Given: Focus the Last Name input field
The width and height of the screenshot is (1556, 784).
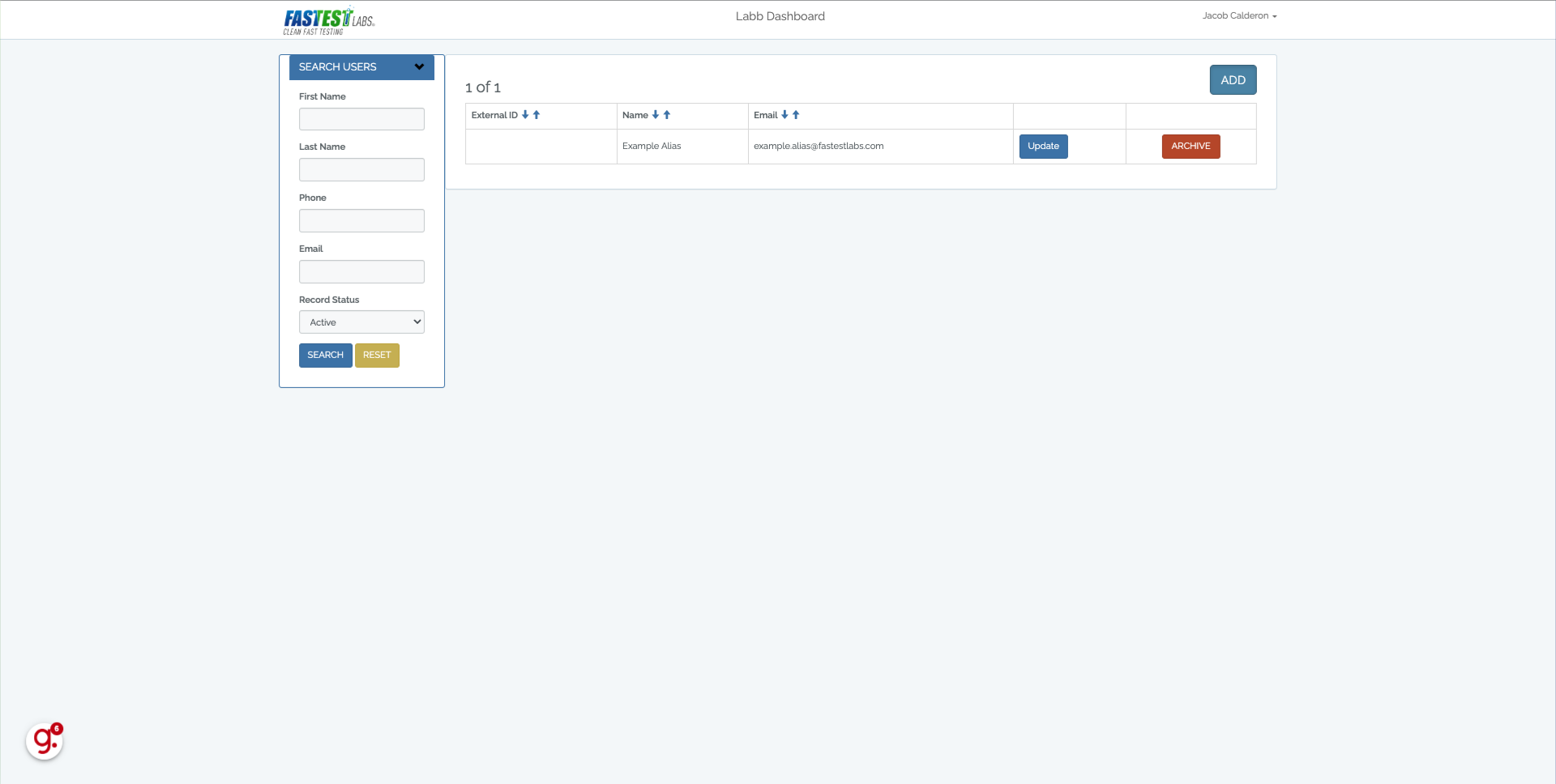Looking at the screenshot, I should 361,169.
